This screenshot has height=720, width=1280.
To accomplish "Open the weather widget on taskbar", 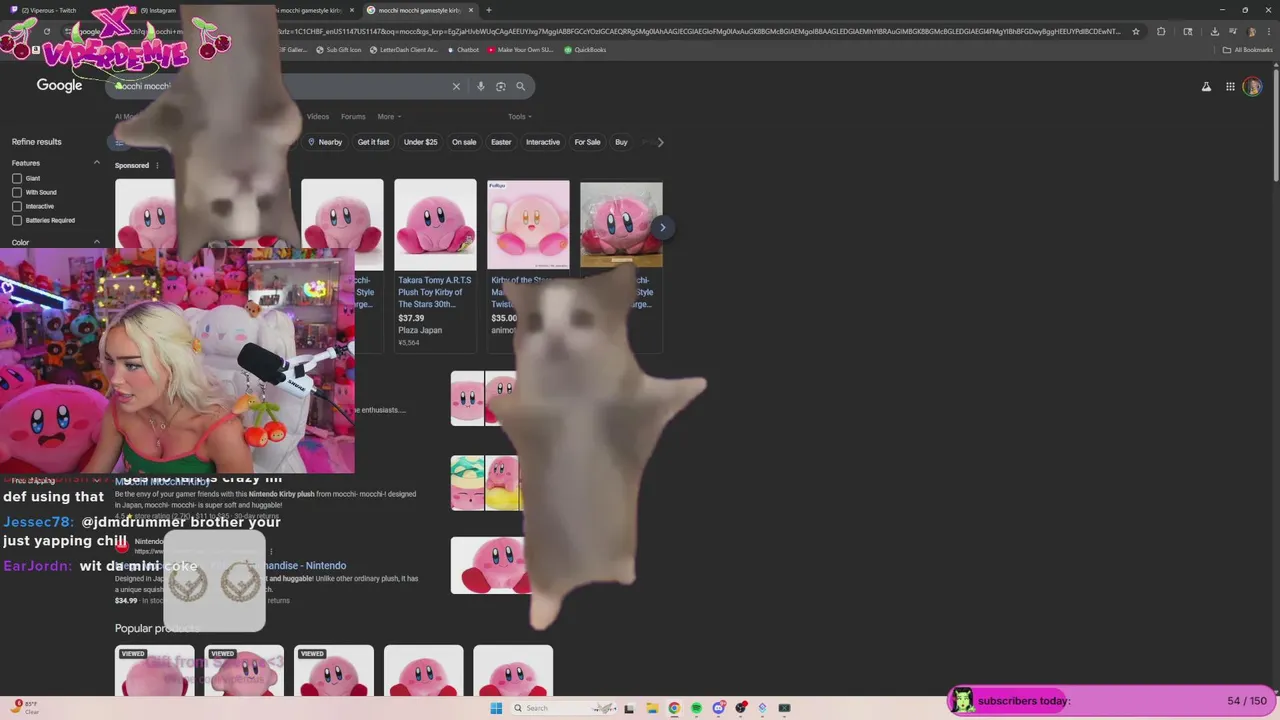I will [25, 708].
